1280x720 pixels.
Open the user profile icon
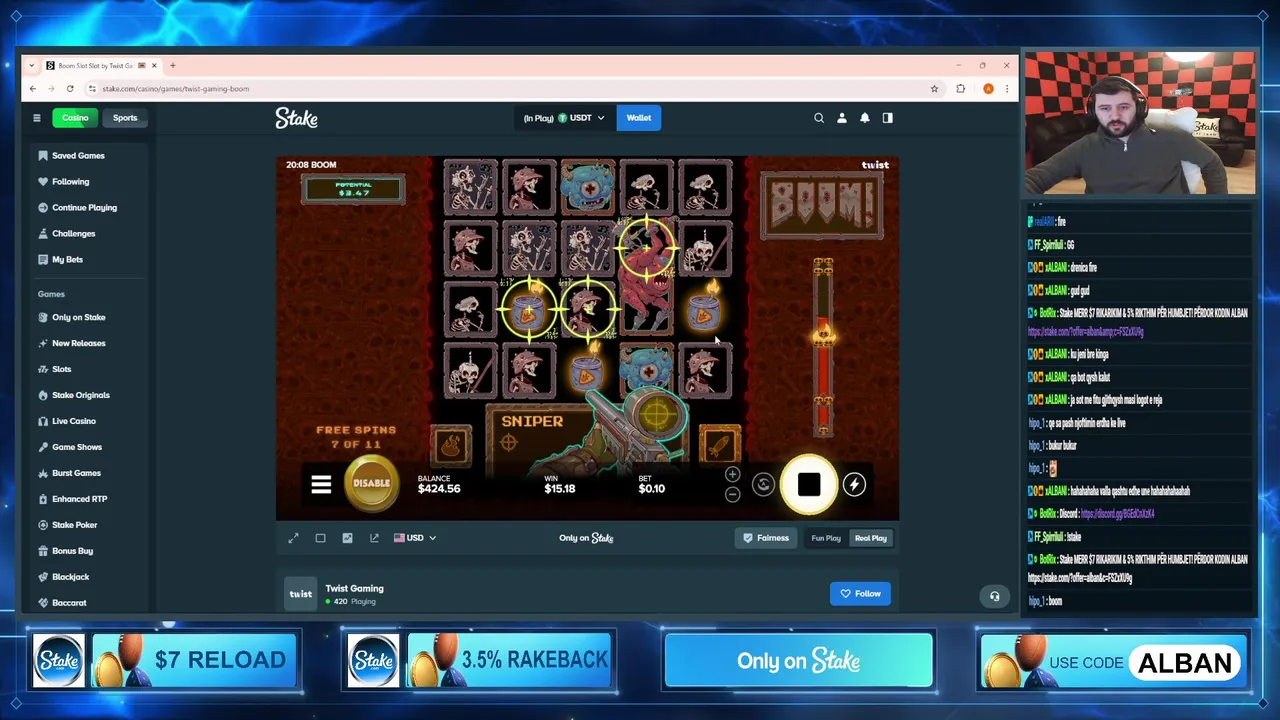click(842, 118)
